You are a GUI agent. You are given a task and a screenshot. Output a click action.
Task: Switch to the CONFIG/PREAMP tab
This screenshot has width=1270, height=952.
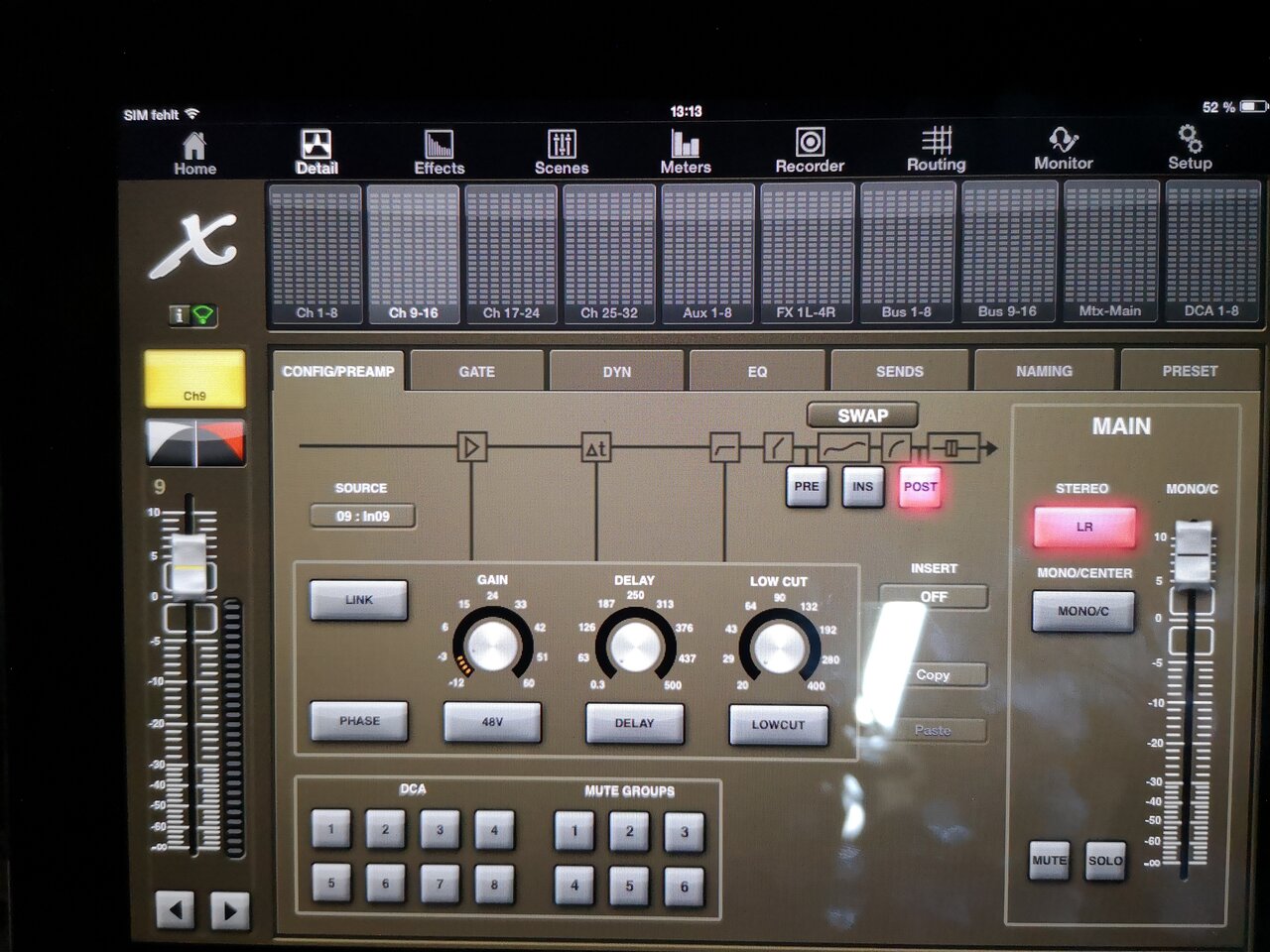[337, 371]
